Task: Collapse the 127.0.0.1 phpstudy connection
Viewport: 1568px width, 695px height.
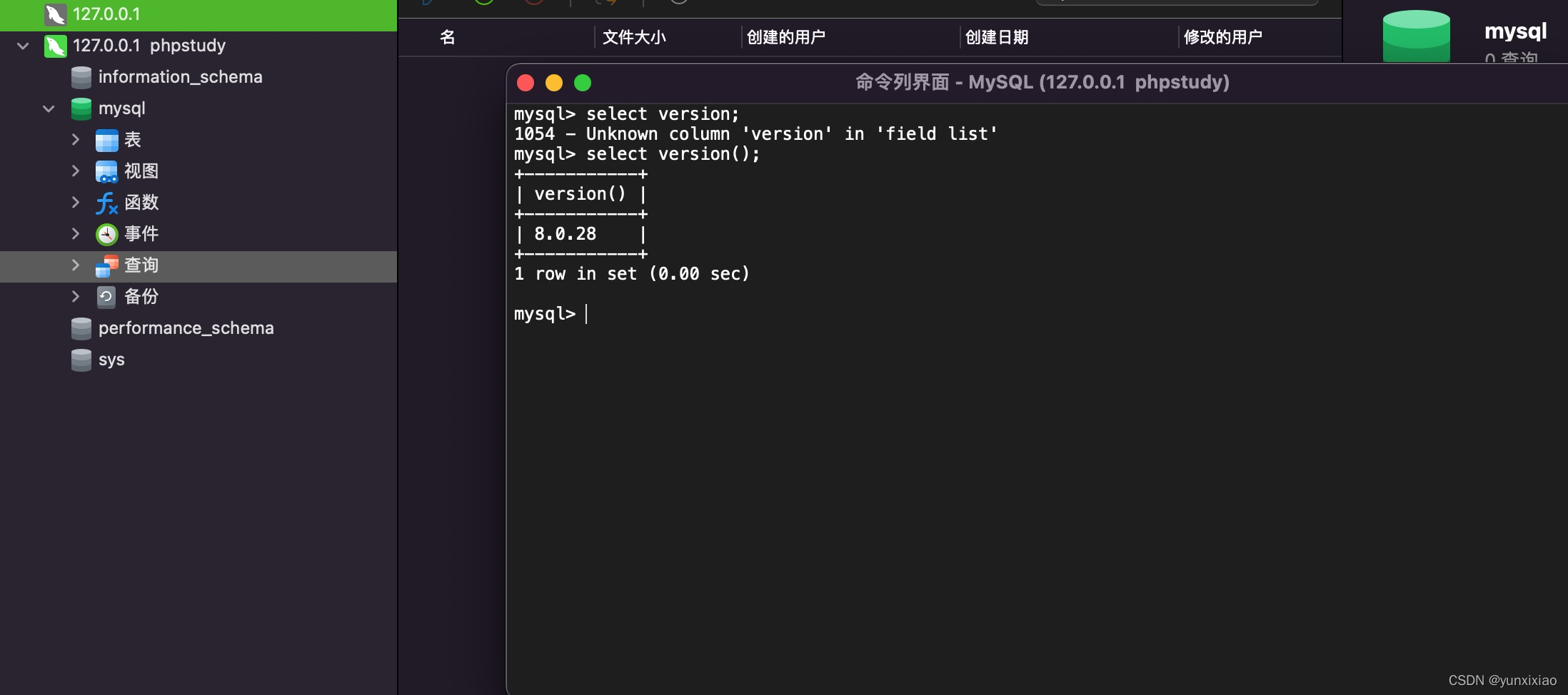Action: click(x=22, y=45)
